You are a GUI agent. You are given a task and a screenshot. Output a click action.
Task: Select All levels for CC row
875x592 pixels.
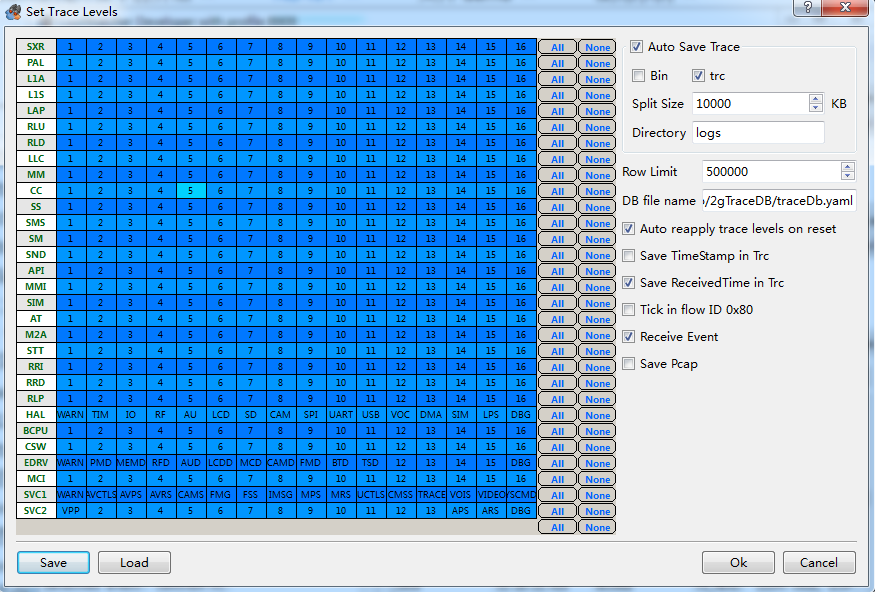coord(557,191)
